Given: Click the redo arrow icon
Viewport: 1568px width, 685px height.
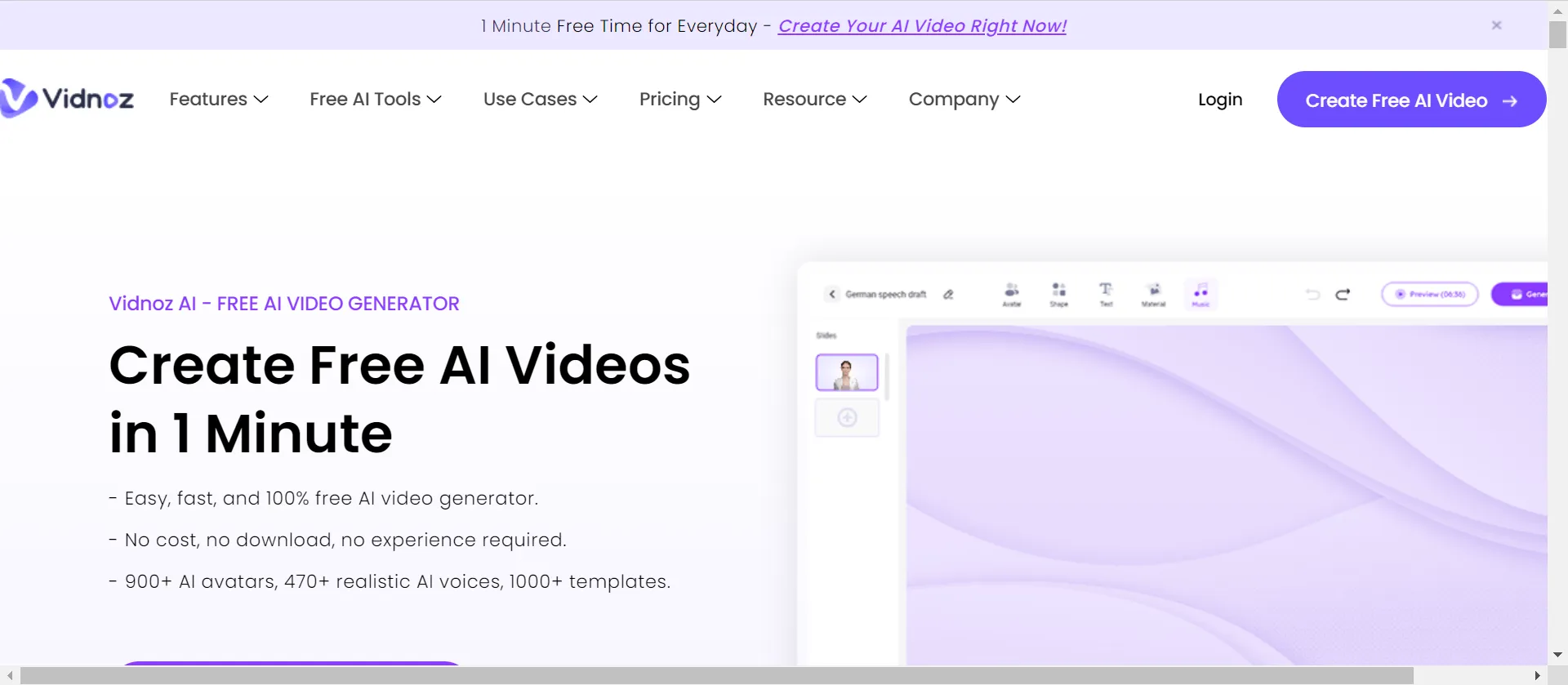Looking at the screenshot, I should click(x=1343, y=294).
